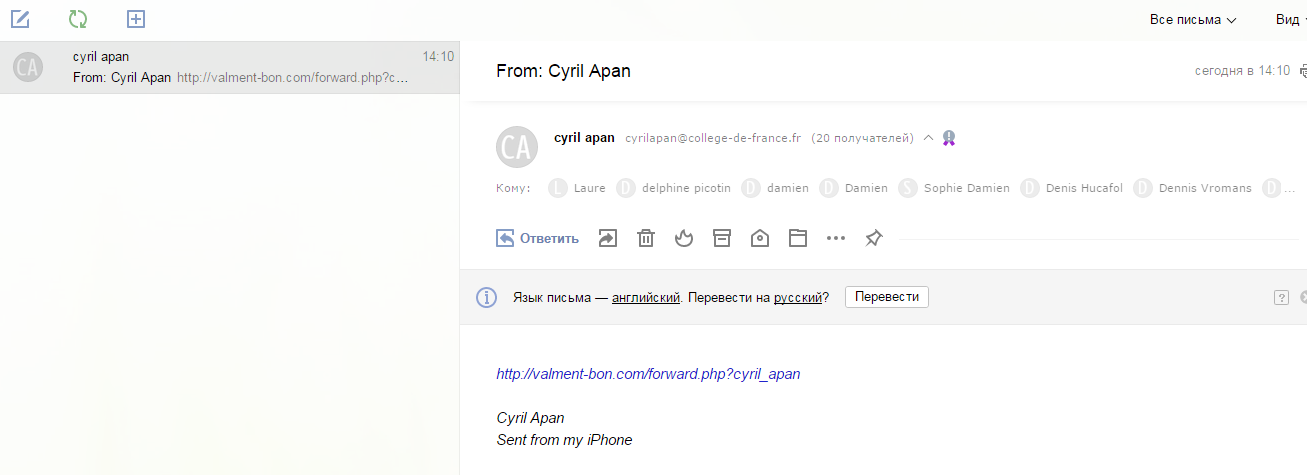Delete the email with the trash icon
Image resolution: width=1307 pixels, height=475 pixels.
coord(647,238)
